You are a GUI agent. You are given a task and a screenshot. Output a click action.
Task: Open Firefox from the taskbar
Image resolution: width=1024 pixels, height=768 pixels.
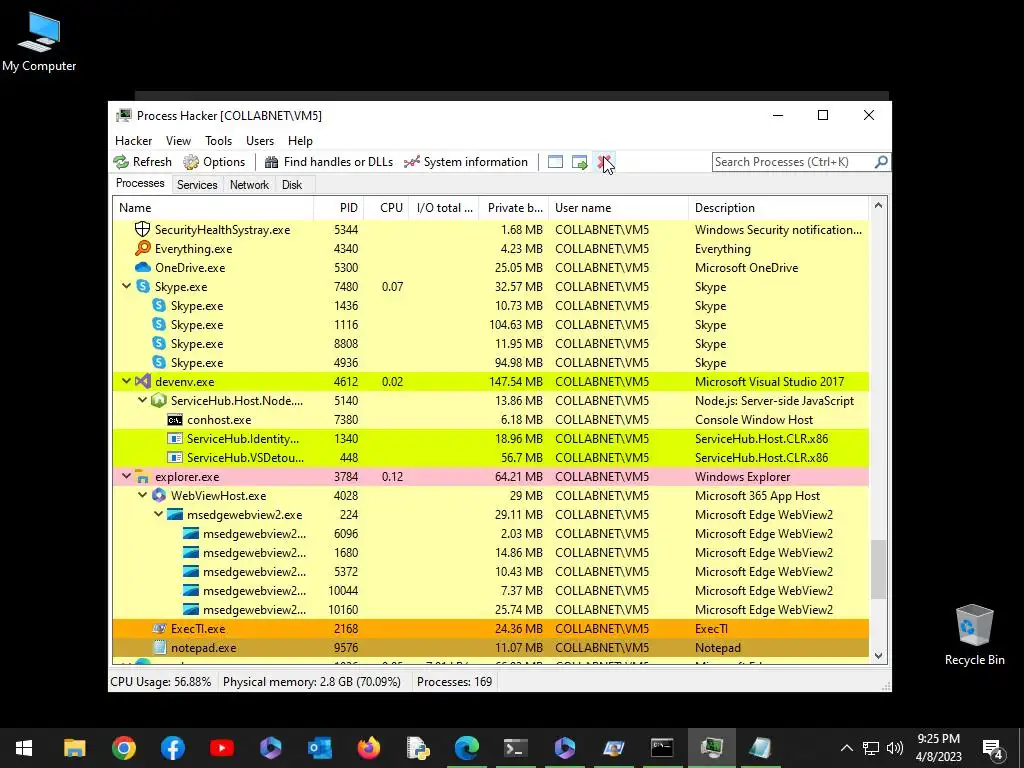coord(369,748)
